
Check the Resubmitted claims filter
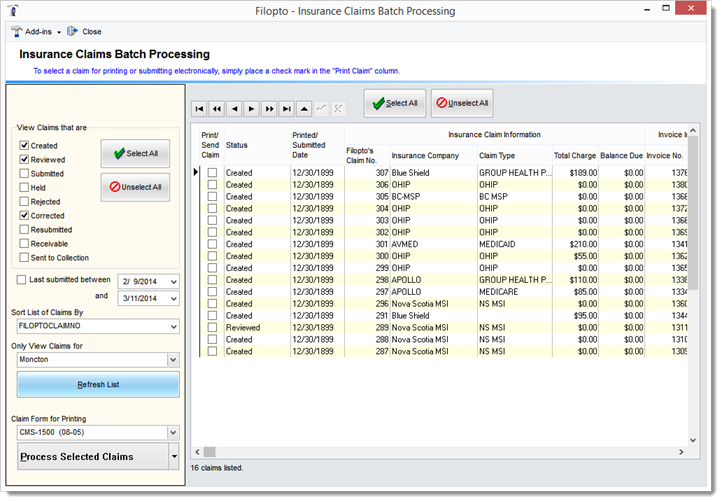(24, 229)
